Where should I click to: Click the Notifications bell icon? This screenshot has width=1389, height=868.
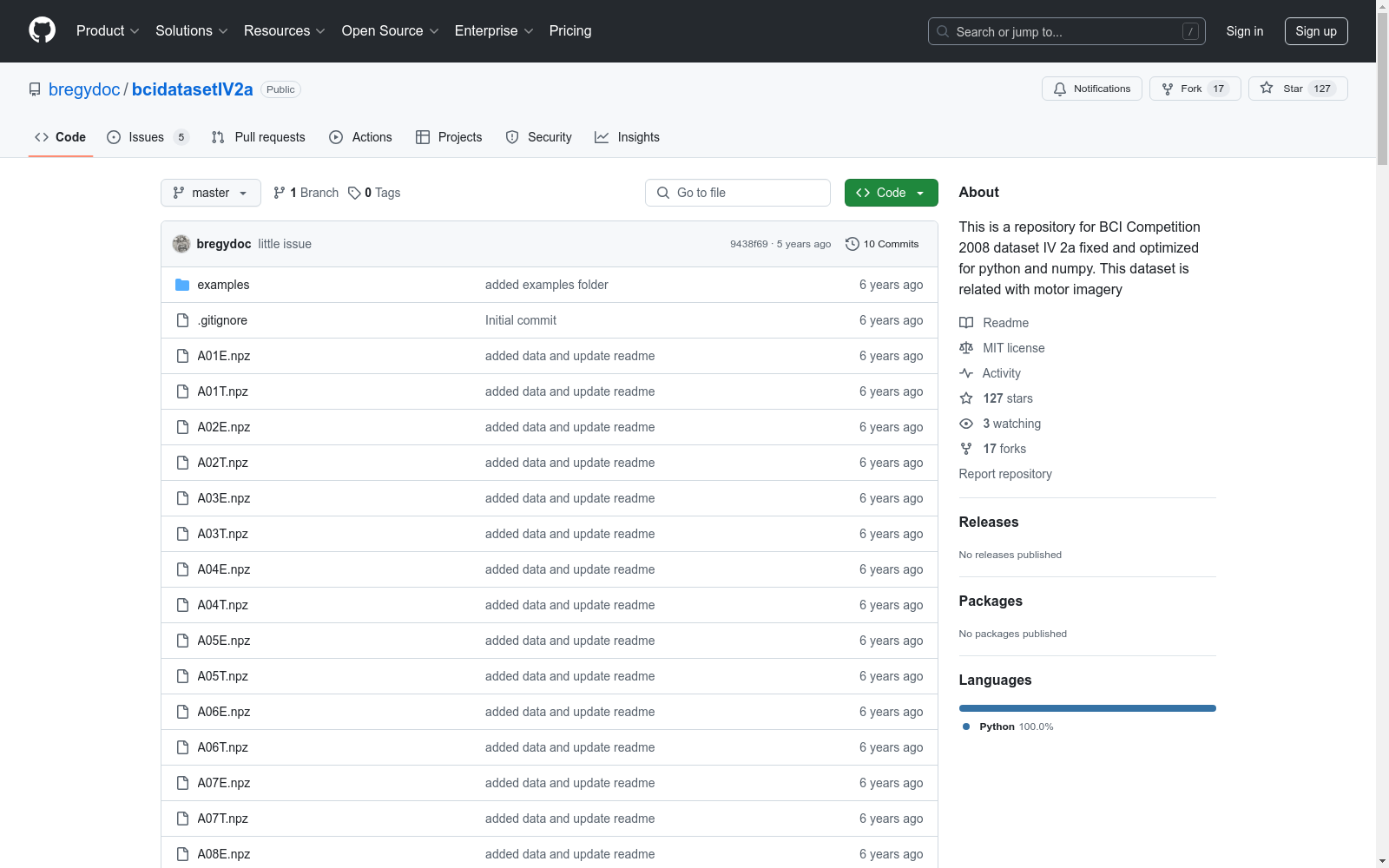coord(1060,89)
